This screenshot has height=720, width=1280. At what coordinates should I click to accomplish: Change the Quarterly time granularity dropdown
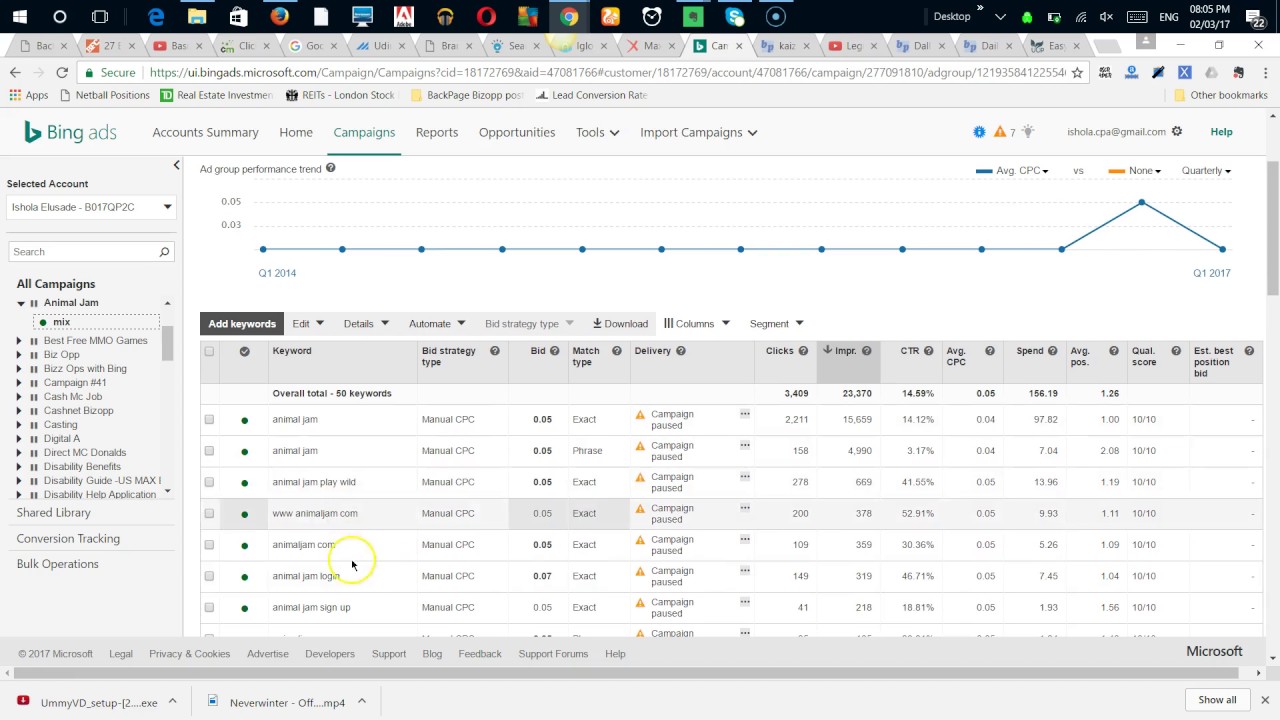(1206, 171)
